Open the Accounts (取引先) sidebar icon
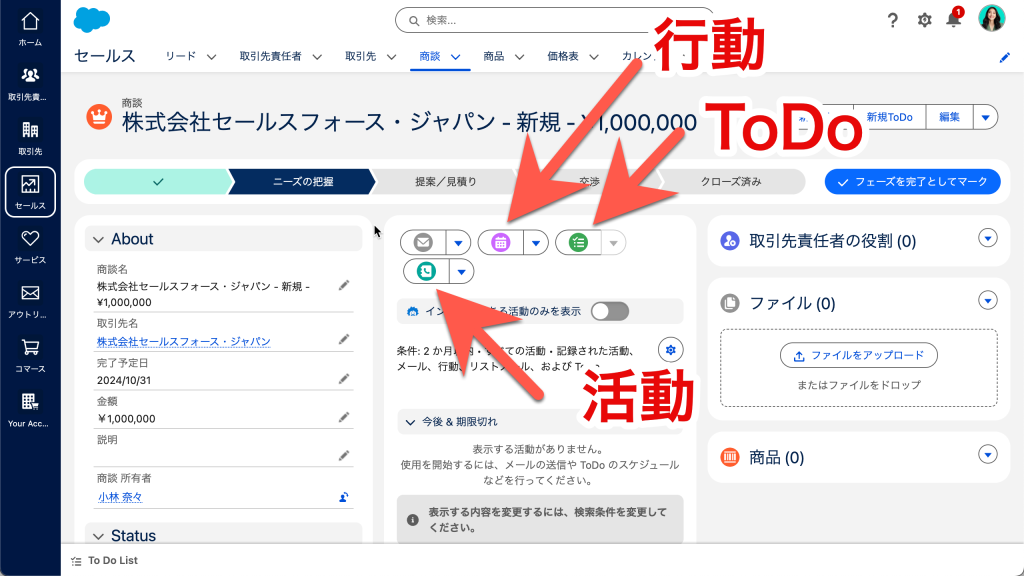Viewport: 1024px width, 576px height. point(30,138)
